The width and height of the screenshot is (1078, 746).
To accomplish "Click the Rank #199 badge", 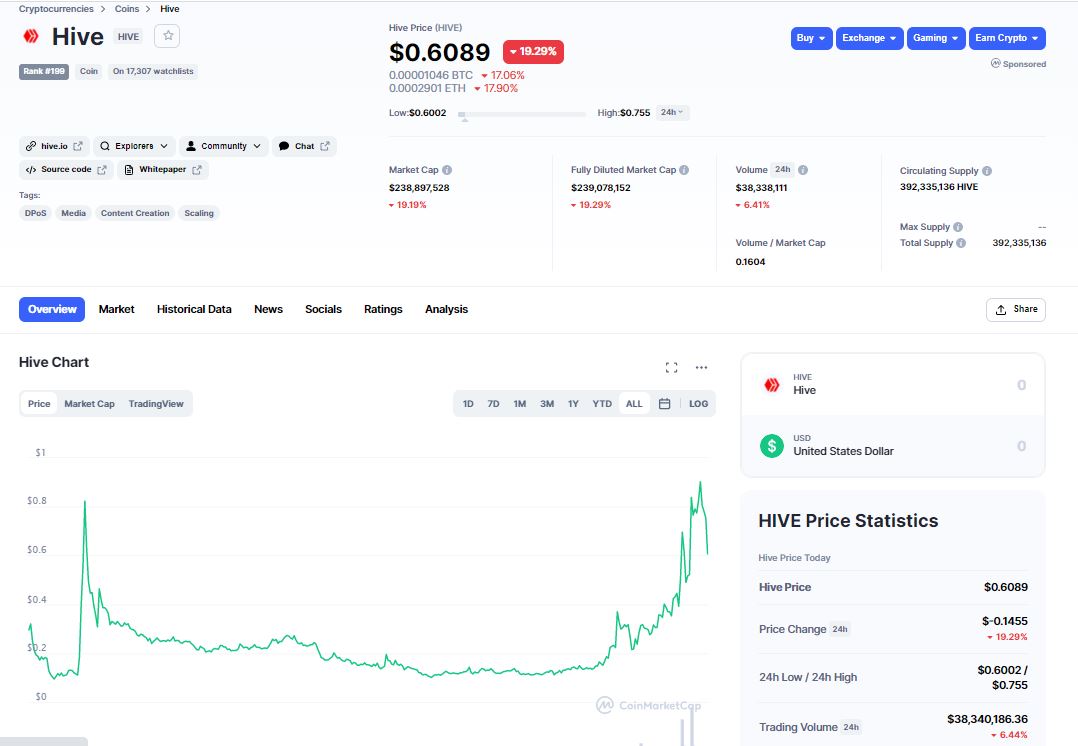I will click(x=44, y=72).
